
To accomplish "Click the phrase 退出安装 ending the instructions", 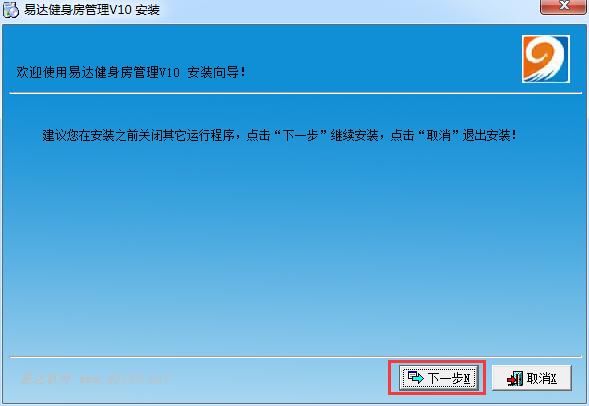I will [486, 135].
